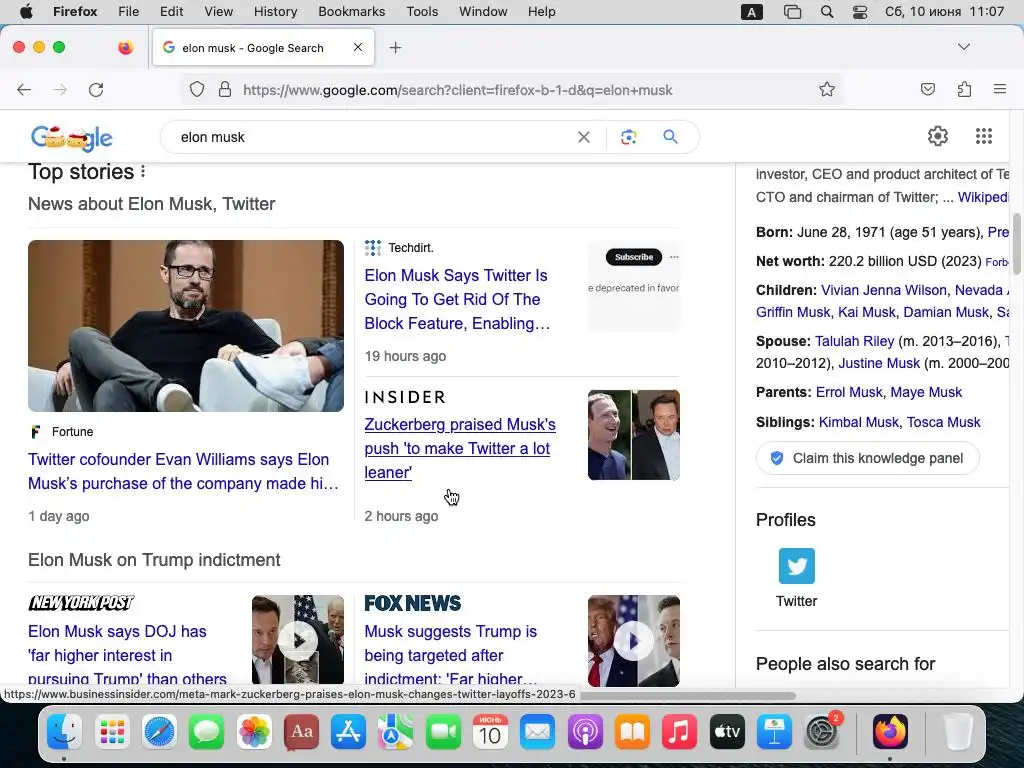
Task: Open System Settings from the Dock
Action: click(822, 732)
